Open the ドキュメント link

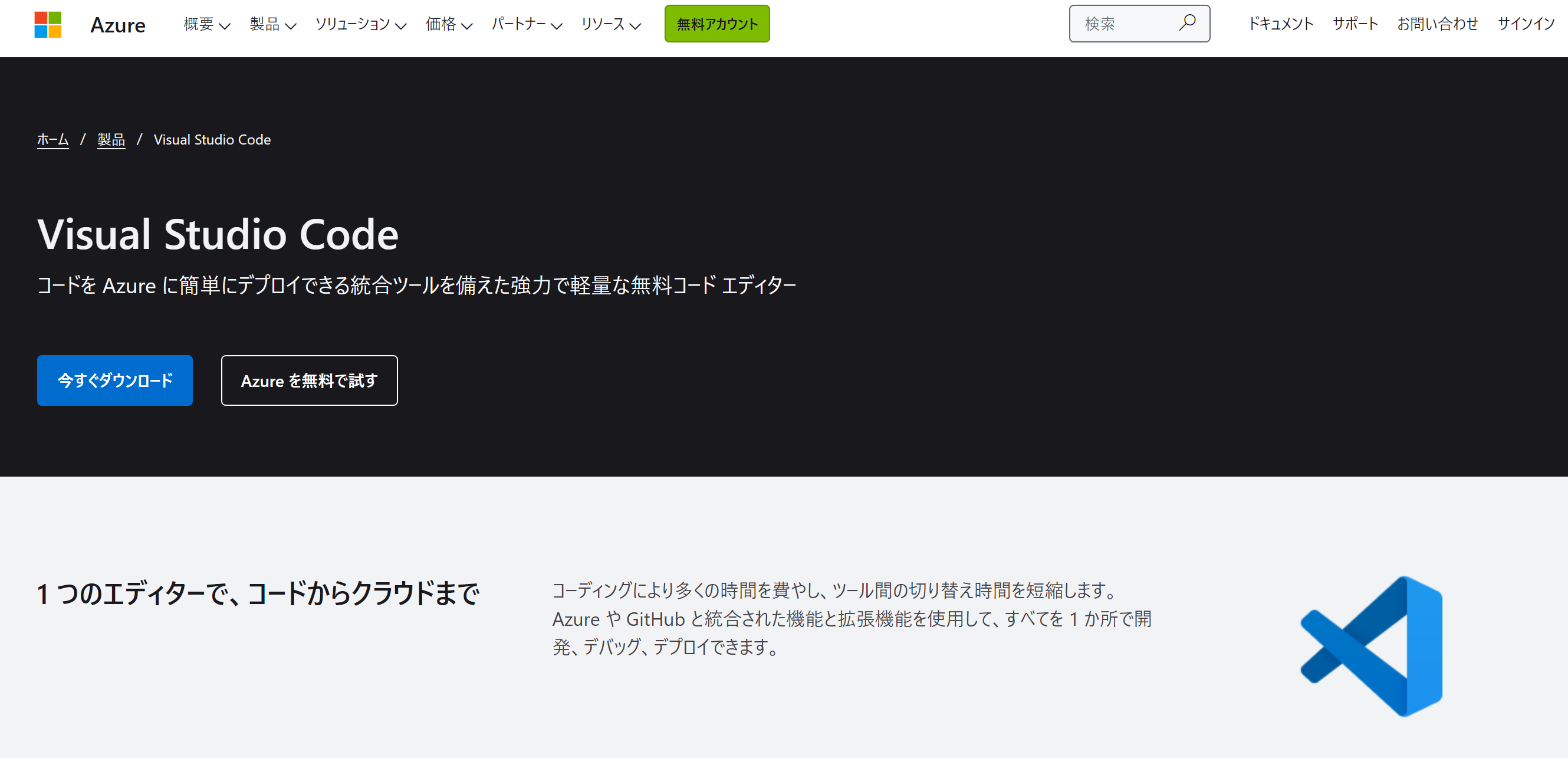(x=1281, y=24)
